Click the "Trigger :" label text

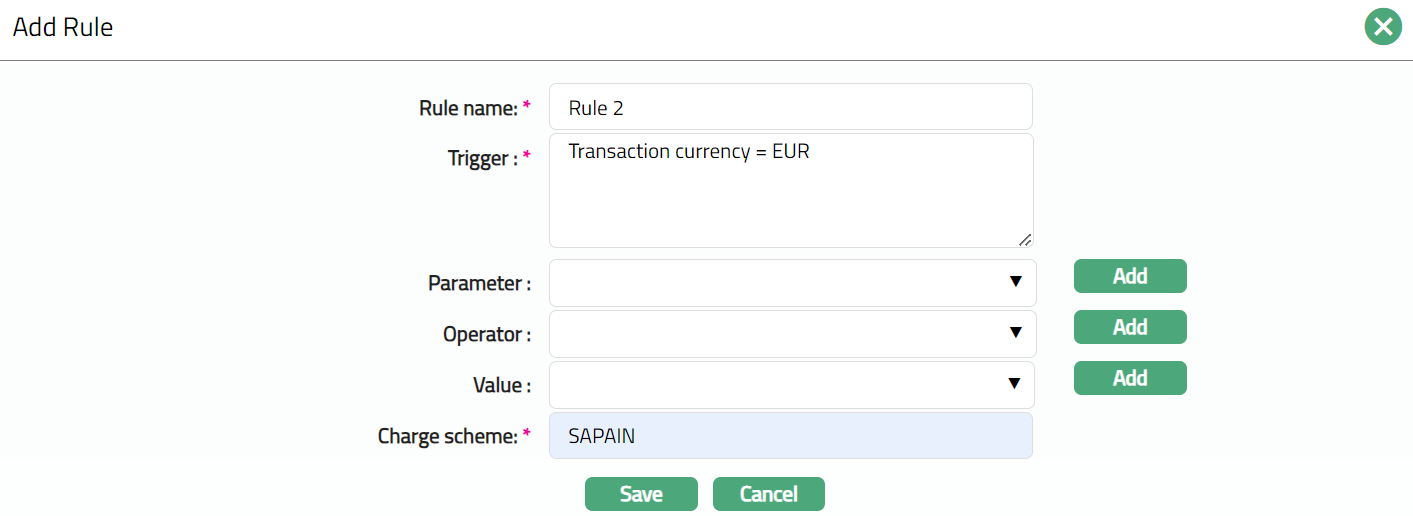point(482,158)
